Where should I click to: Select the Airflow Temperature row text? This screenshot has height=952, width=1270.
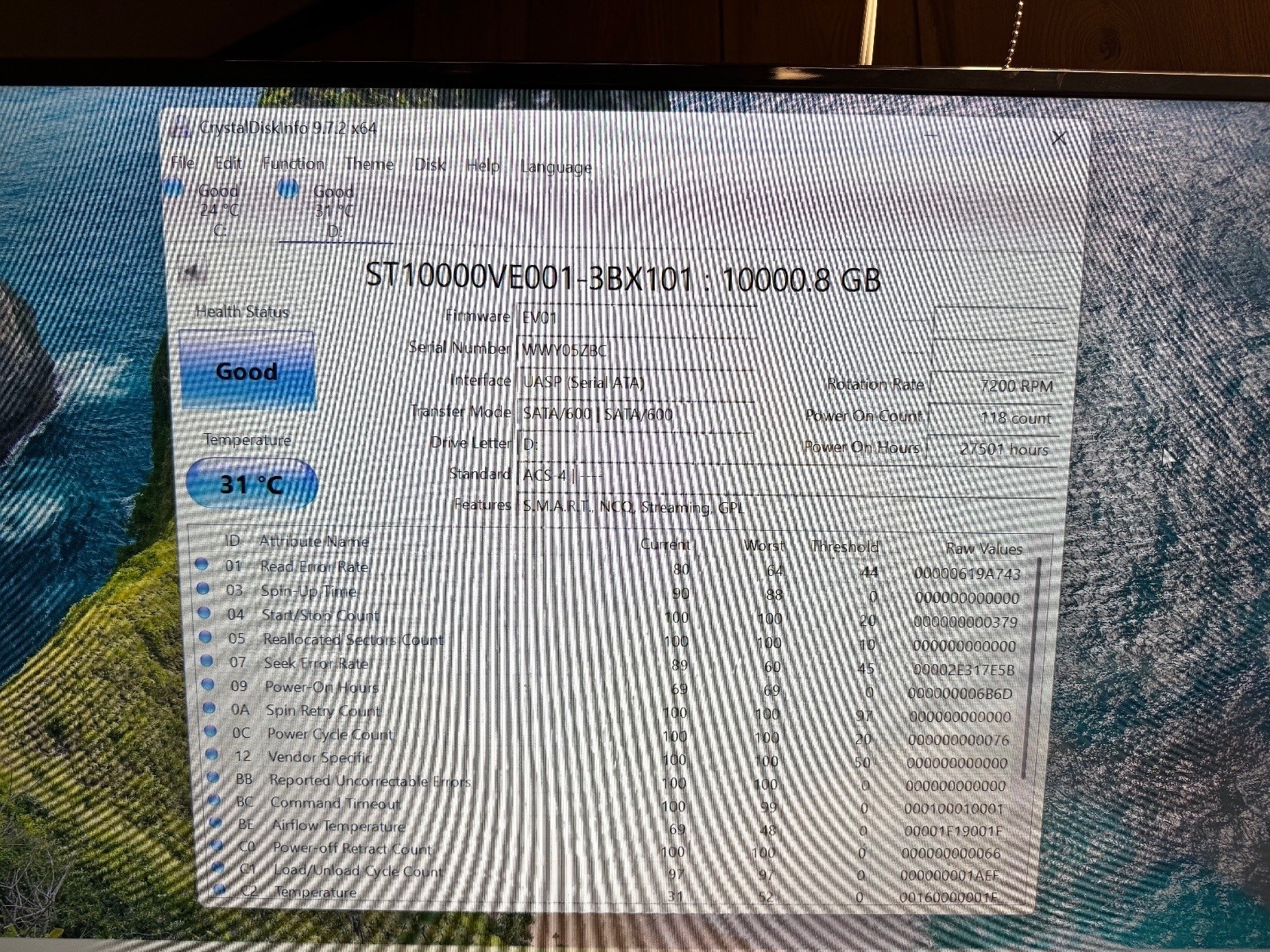339,826
